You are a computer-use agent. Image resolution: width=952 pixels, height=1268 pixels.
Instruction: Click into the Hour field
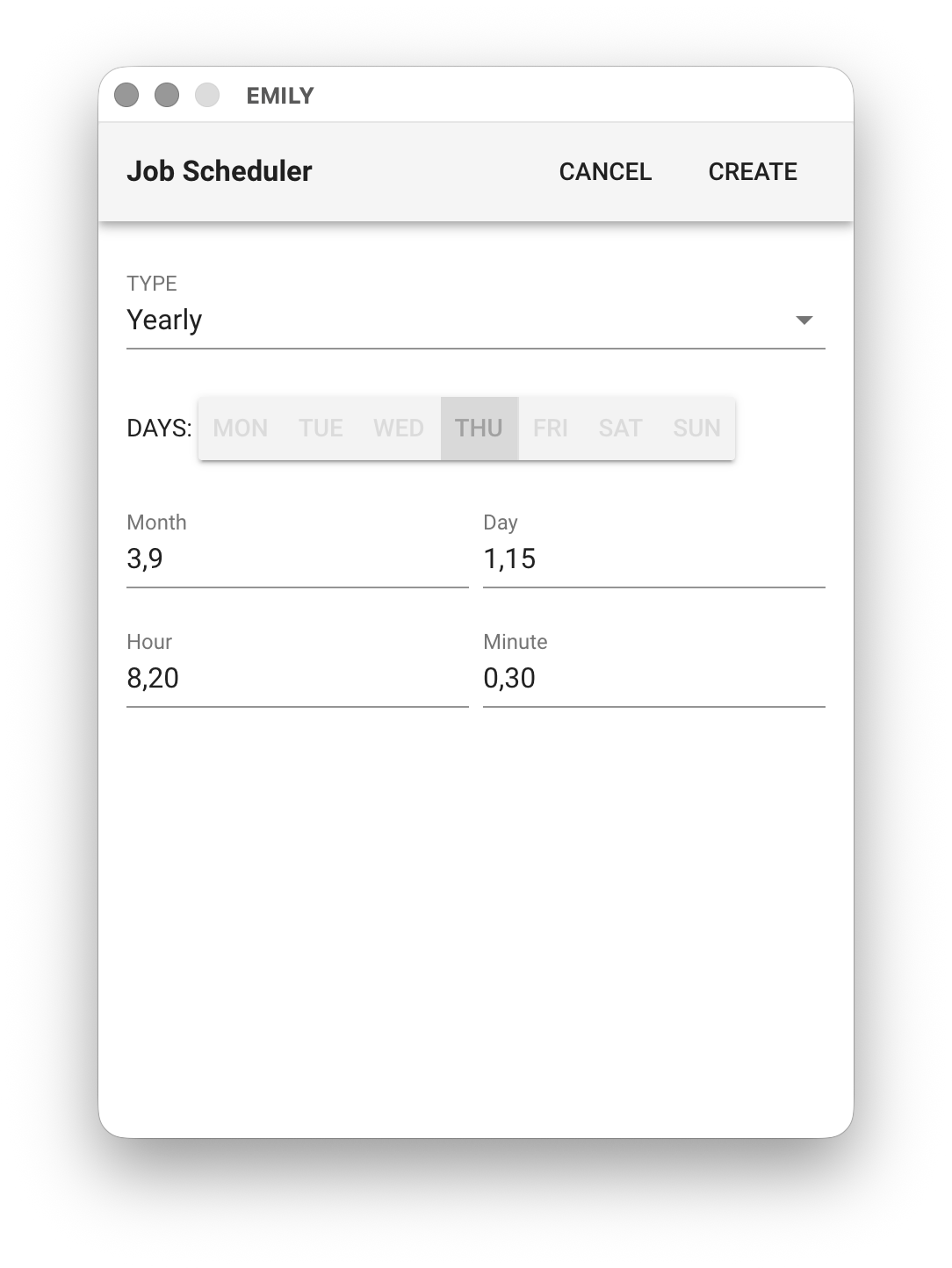point(297,679)
